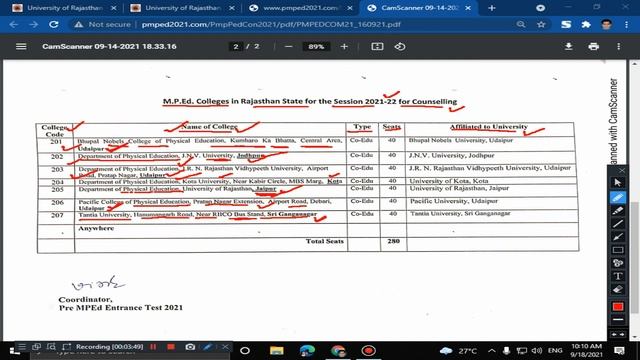Select the numbered steps/stamp tool
Viewport: 640px width, 360px height.
pyautogui.click(x=618, y=263)
